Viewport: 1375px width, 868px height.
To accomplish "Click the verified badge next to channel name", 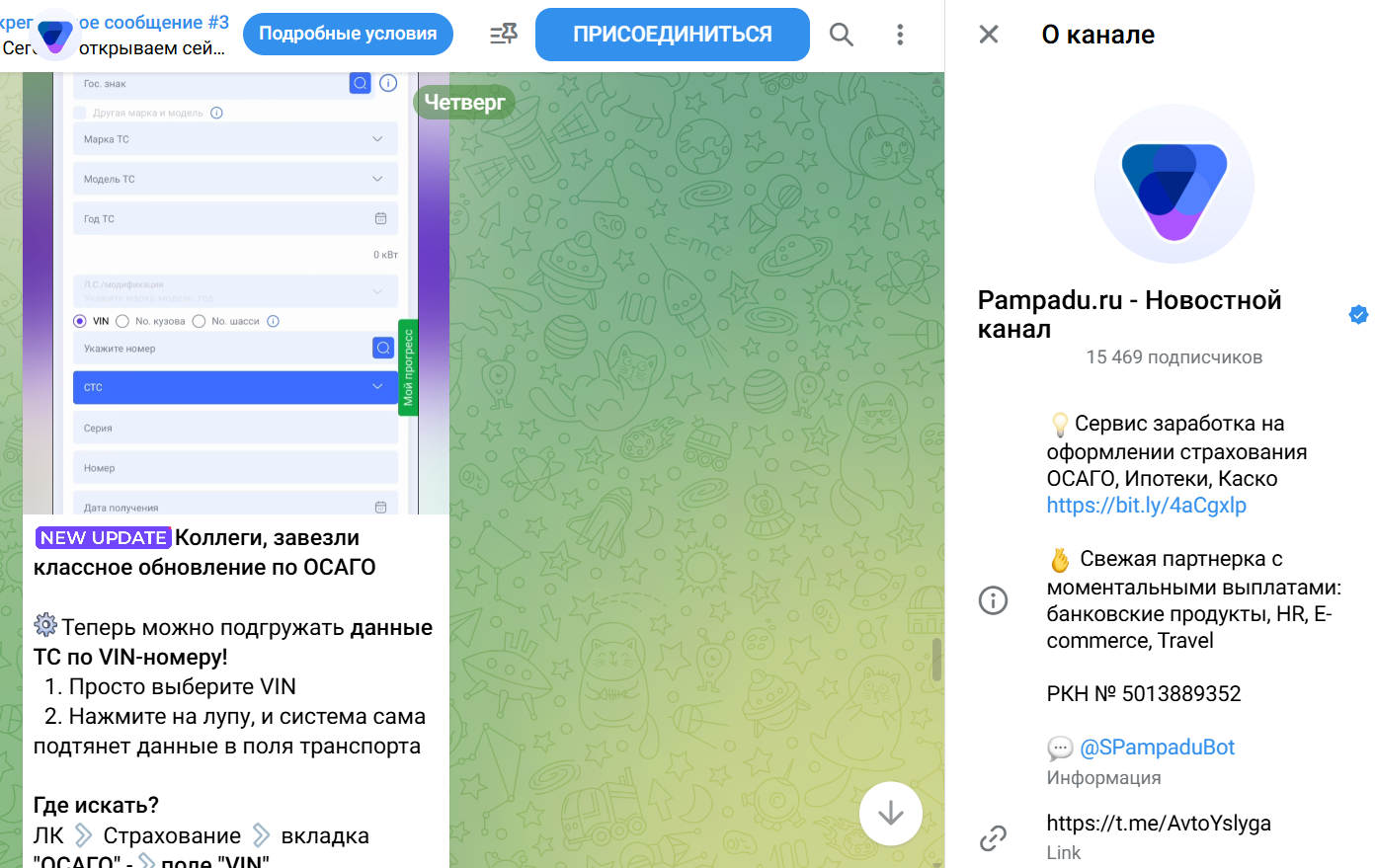I will point(1358,315).
